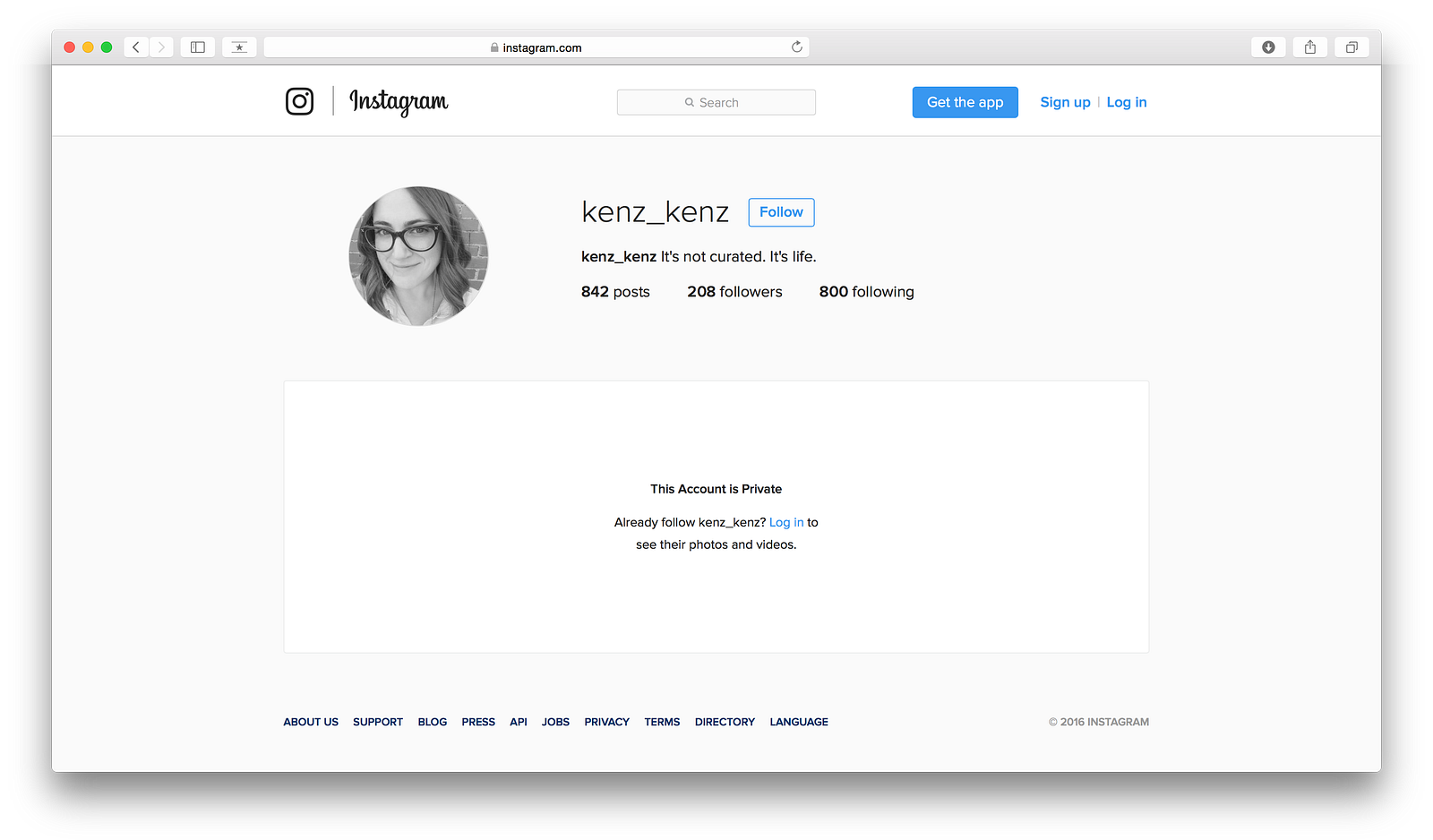Click the kenz_kenz username heading

pyautogui.click(x=655, y=212)
